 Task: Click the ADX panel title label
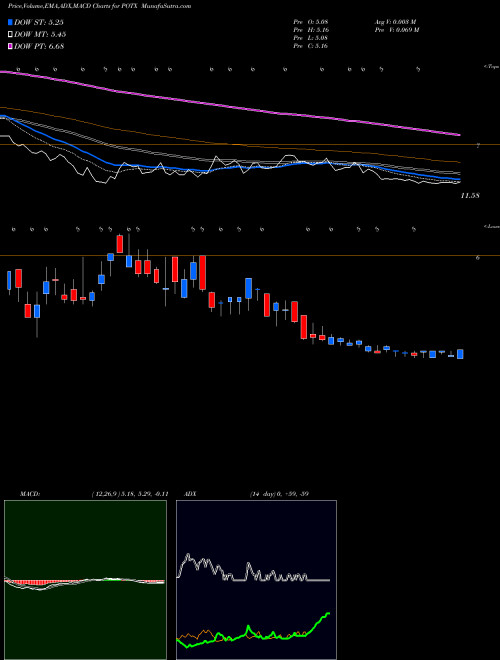pyautogui.click(x=190, y=494)
